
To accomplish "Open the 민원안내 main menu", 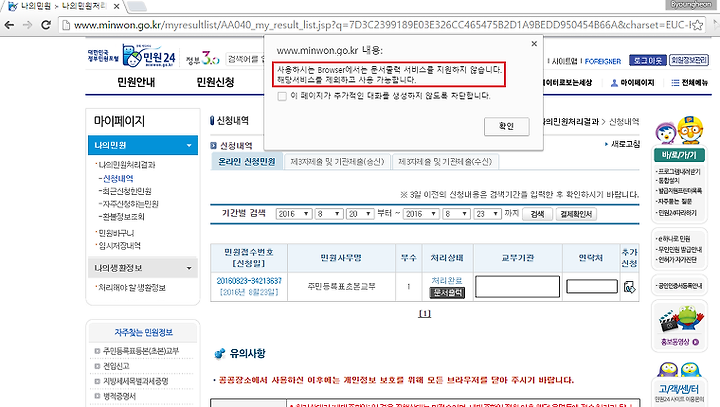I will point(136,82).
